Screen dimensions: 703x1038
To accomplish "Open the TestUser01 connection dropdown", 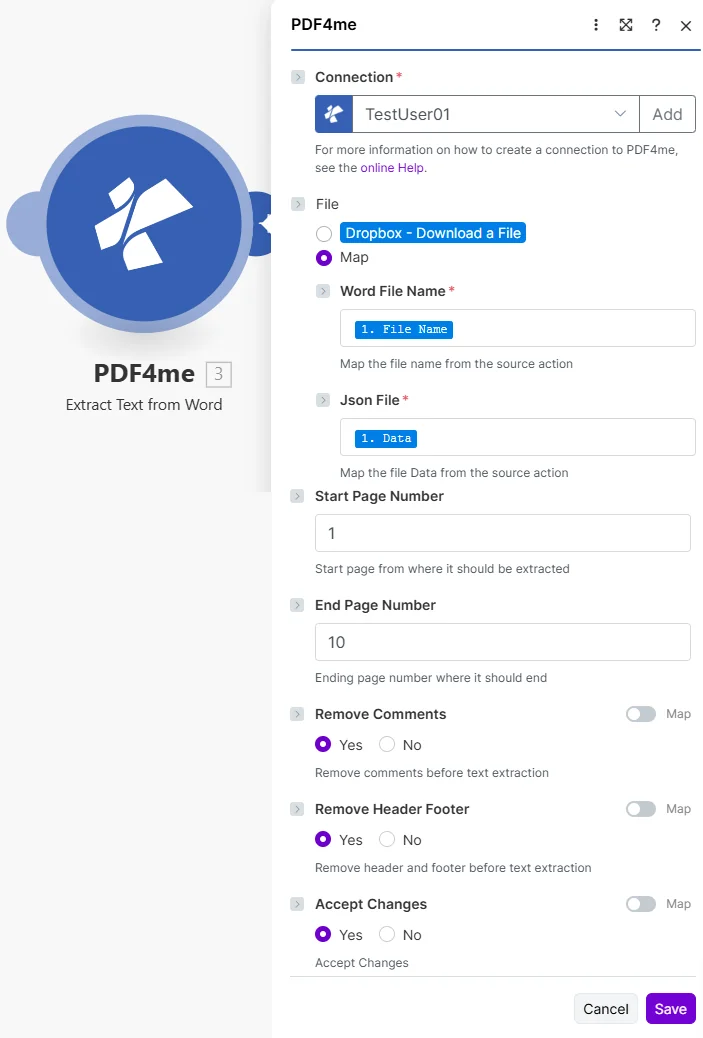I will [496, 115].
